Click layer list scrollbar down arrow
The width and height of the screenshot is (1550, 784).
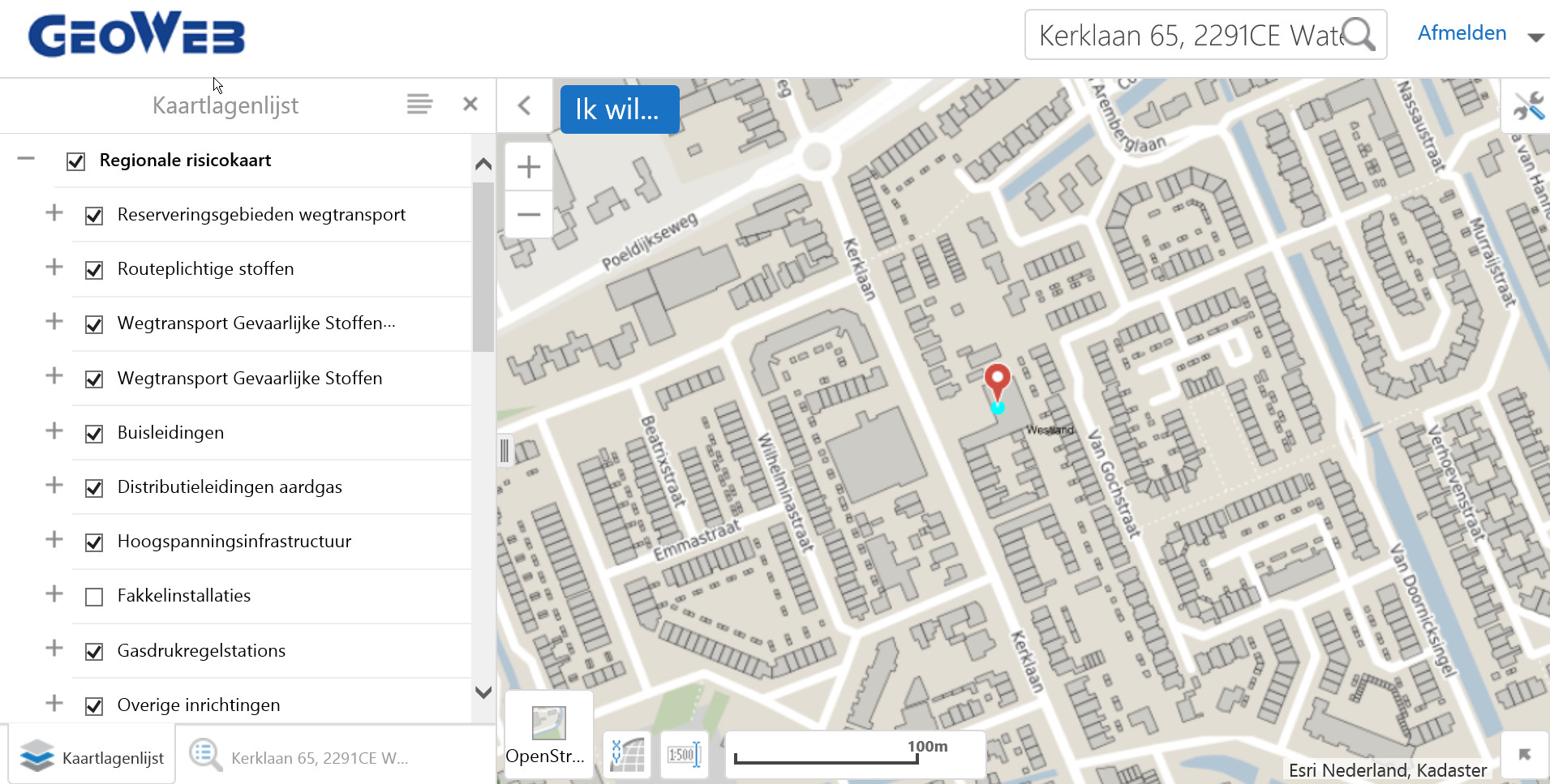click(483, 692)
